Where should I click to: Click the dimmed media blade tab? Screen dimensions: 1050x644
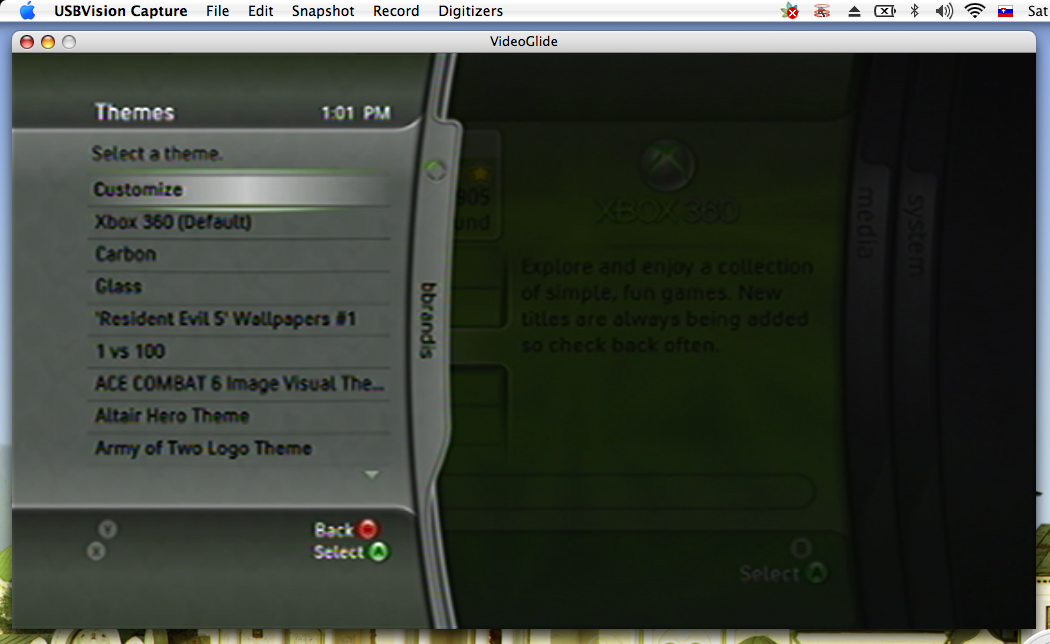coord(867,222)
